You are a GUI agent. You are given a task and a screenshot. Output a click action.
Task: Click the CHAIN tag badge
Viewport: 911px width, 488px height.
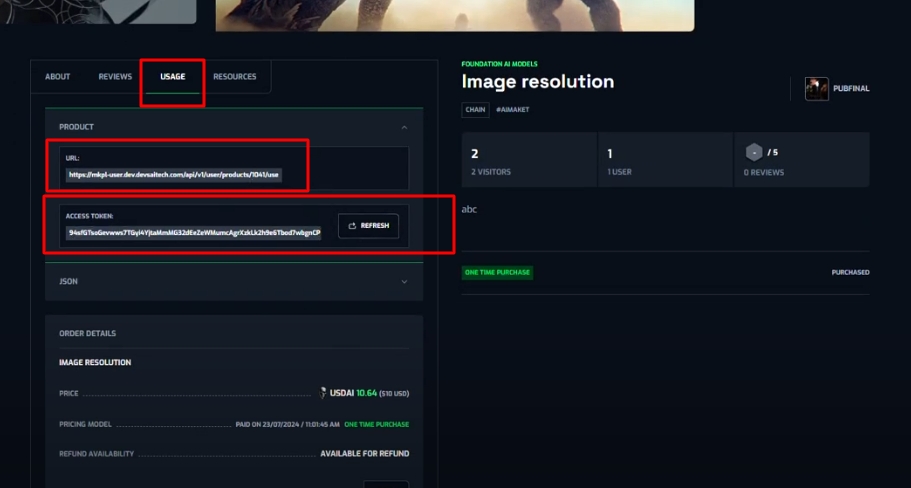475,109
